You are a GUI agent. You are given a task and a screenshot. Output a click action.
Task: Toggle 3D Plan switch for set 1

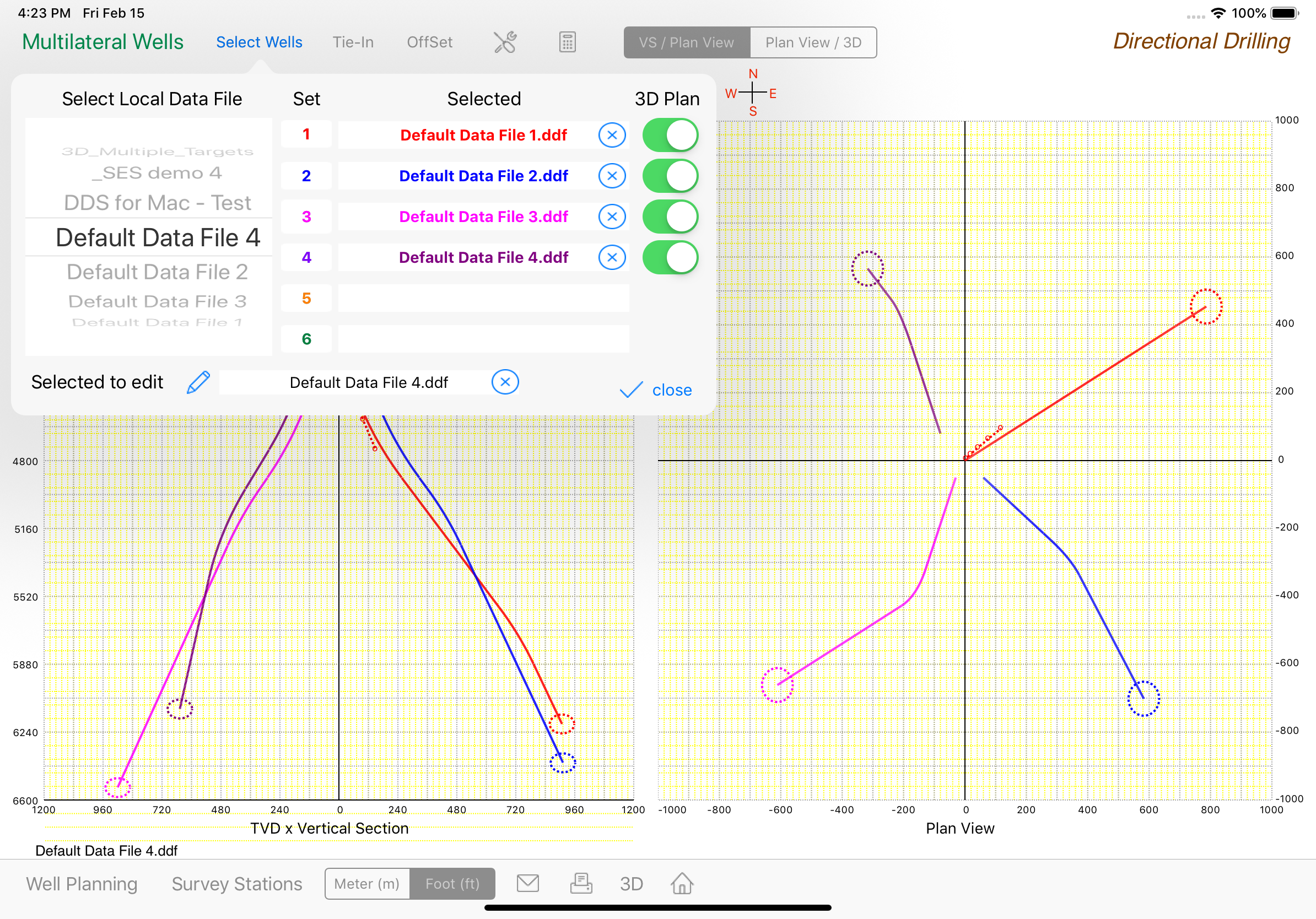click(x=670, y=135)
